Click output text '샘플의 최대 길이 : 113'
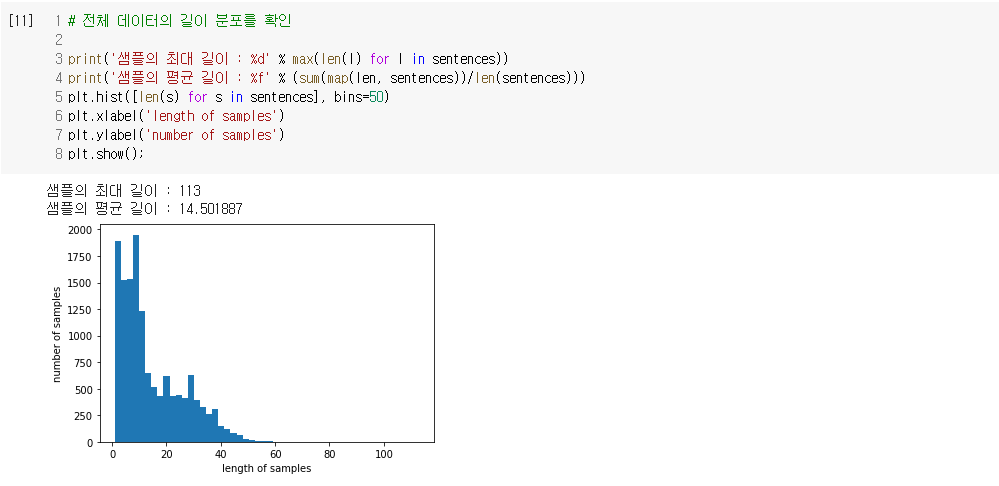 (x=124, y=190)
